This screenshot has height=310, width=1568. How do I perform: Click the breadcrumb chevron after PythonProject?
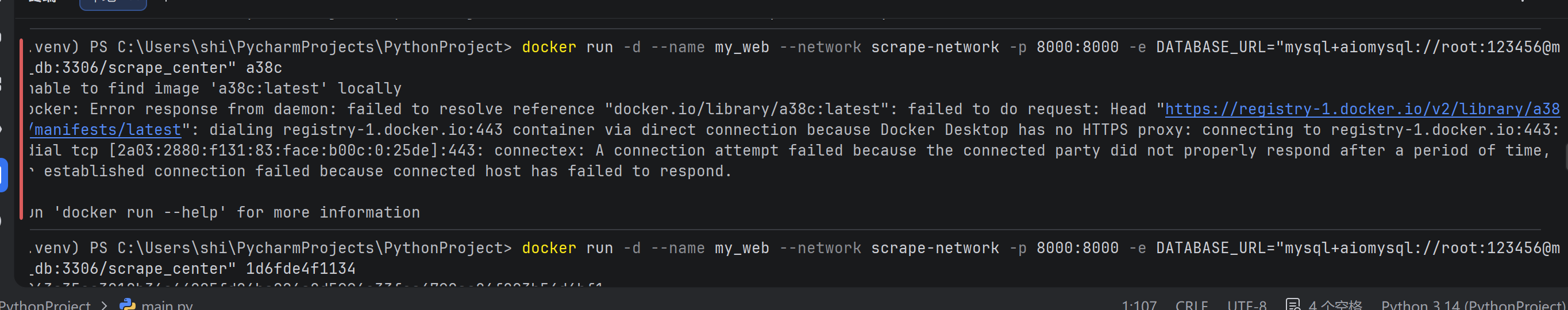pyautogui.click(x=105, y=305)
